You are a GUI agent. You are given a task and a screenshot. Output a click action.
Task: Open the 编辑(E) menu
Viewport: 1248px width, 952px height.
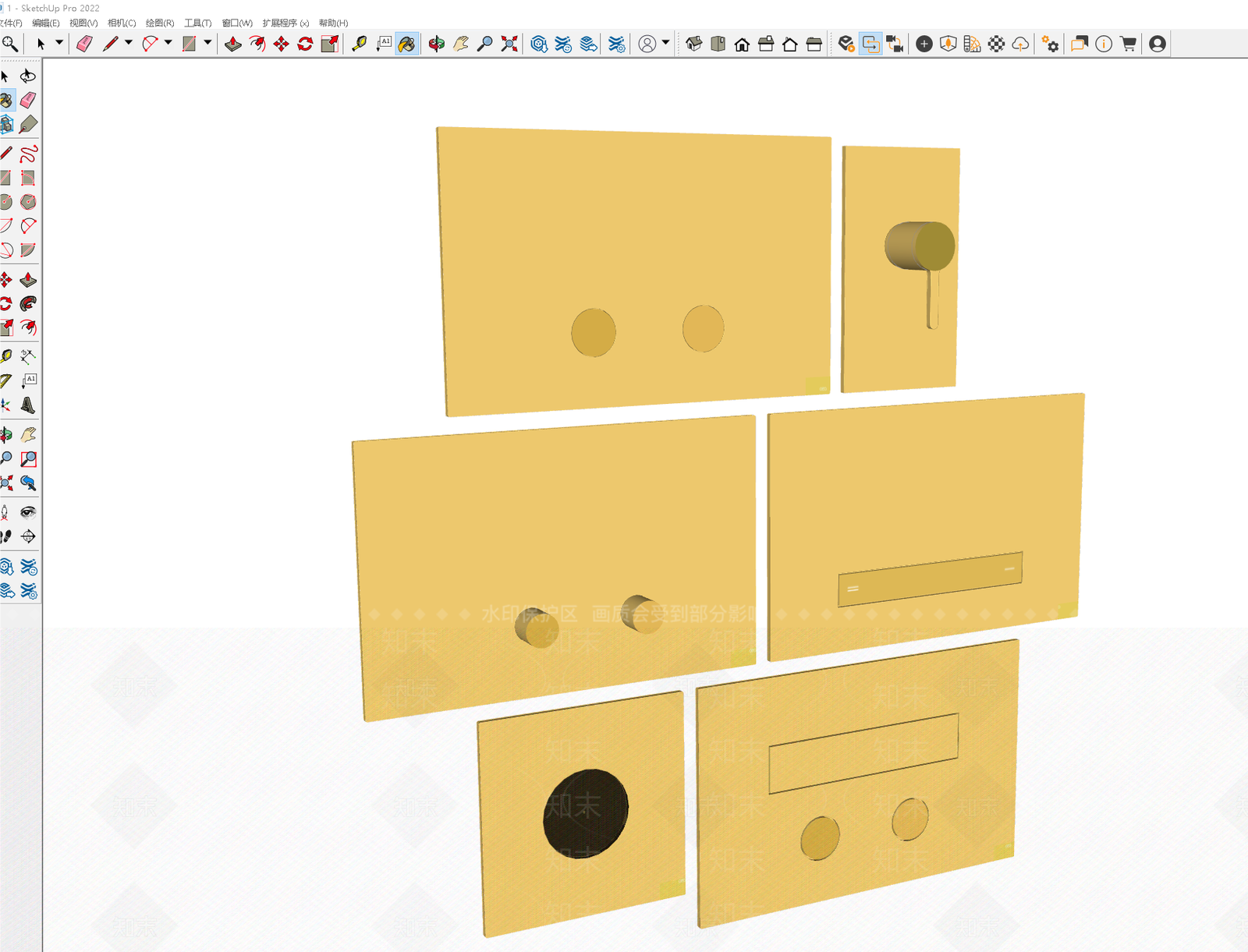(x=45, y=23)
